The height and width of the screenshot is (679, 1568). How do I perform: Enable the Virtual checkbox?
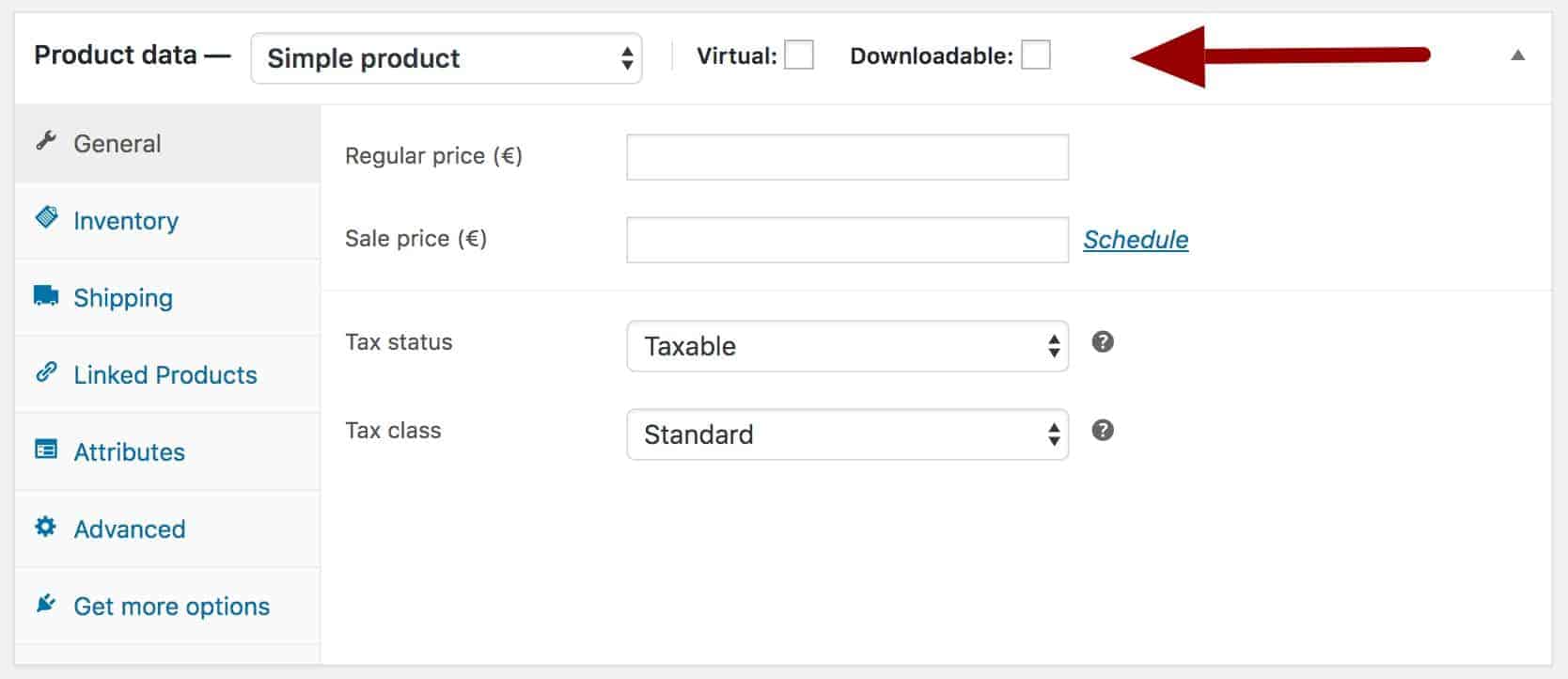799,55
